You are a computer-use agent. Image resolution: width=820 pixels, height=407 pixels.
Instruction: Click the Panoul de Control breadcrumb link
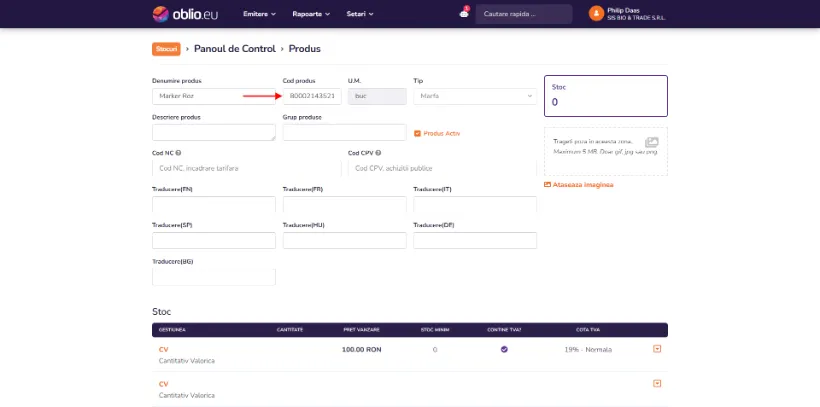point(235,49)
